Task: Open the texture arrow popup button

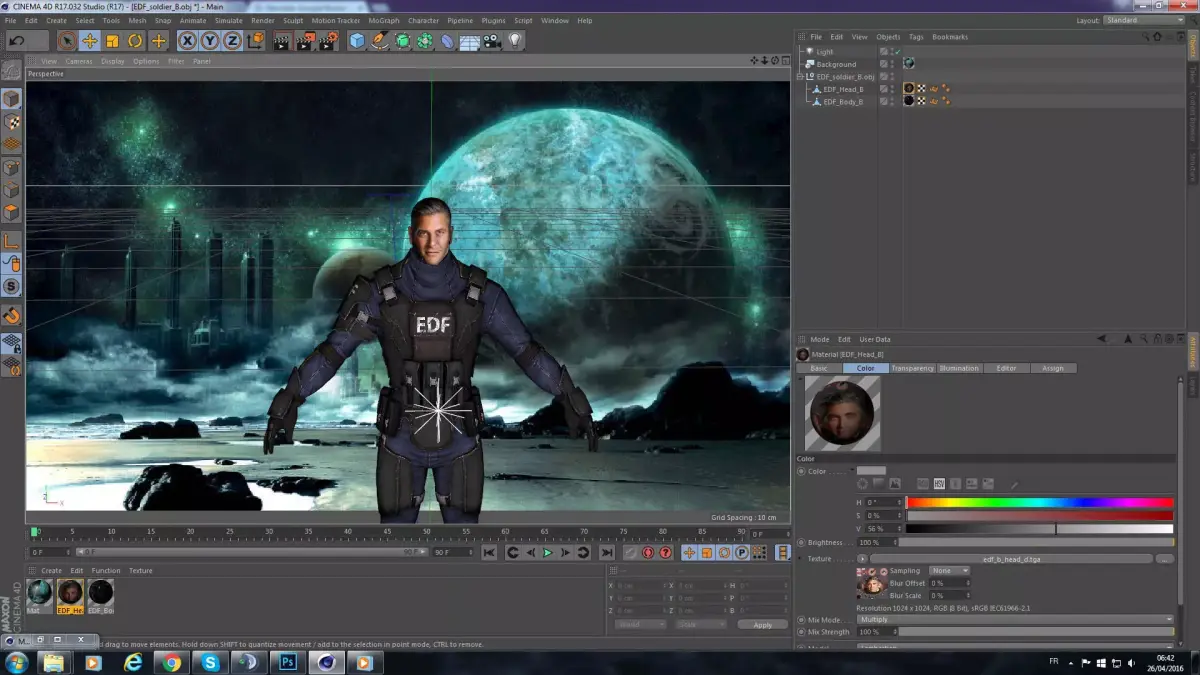Action: pyautogui.click(x=862, y=559)
